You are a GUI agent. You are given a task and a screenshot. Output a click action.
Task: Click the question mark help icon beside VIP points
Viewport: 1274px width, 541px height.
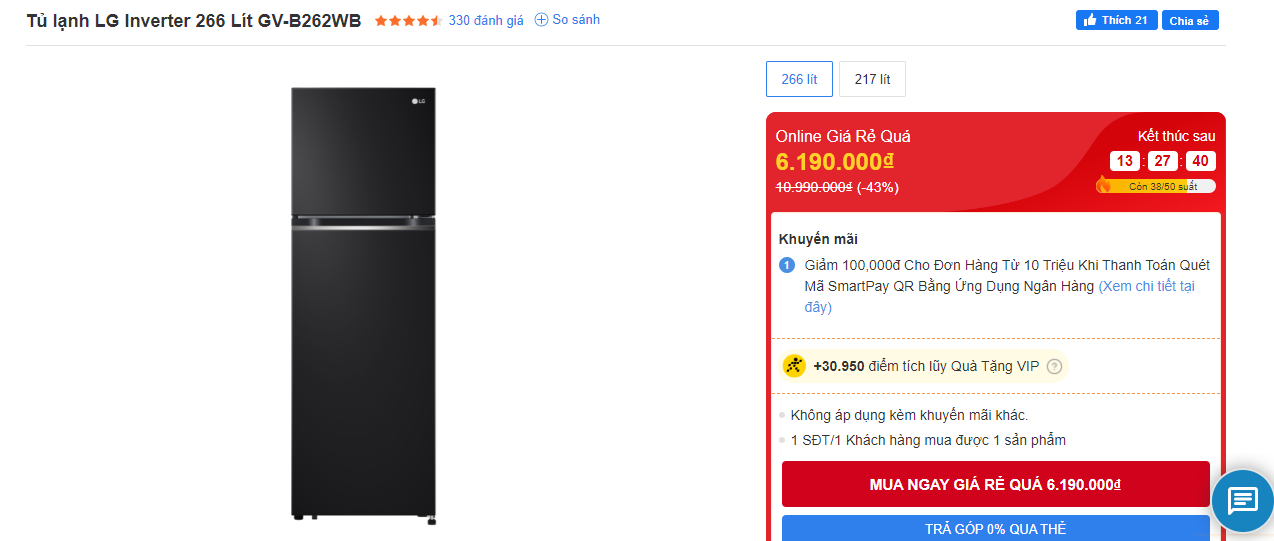[1053, 367]
